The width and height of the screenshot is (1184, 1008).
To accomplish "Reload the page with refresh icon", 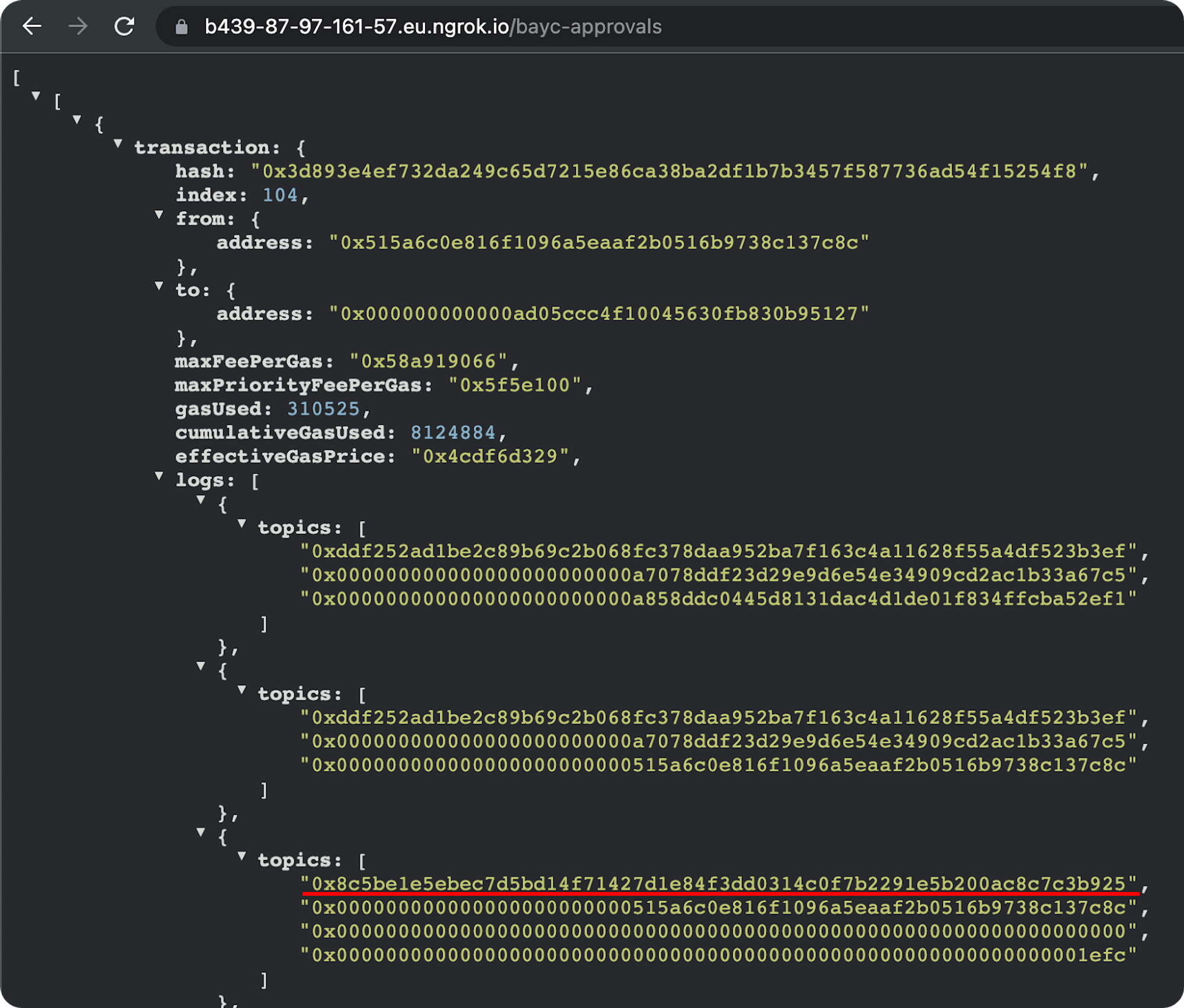I will 124,26.
